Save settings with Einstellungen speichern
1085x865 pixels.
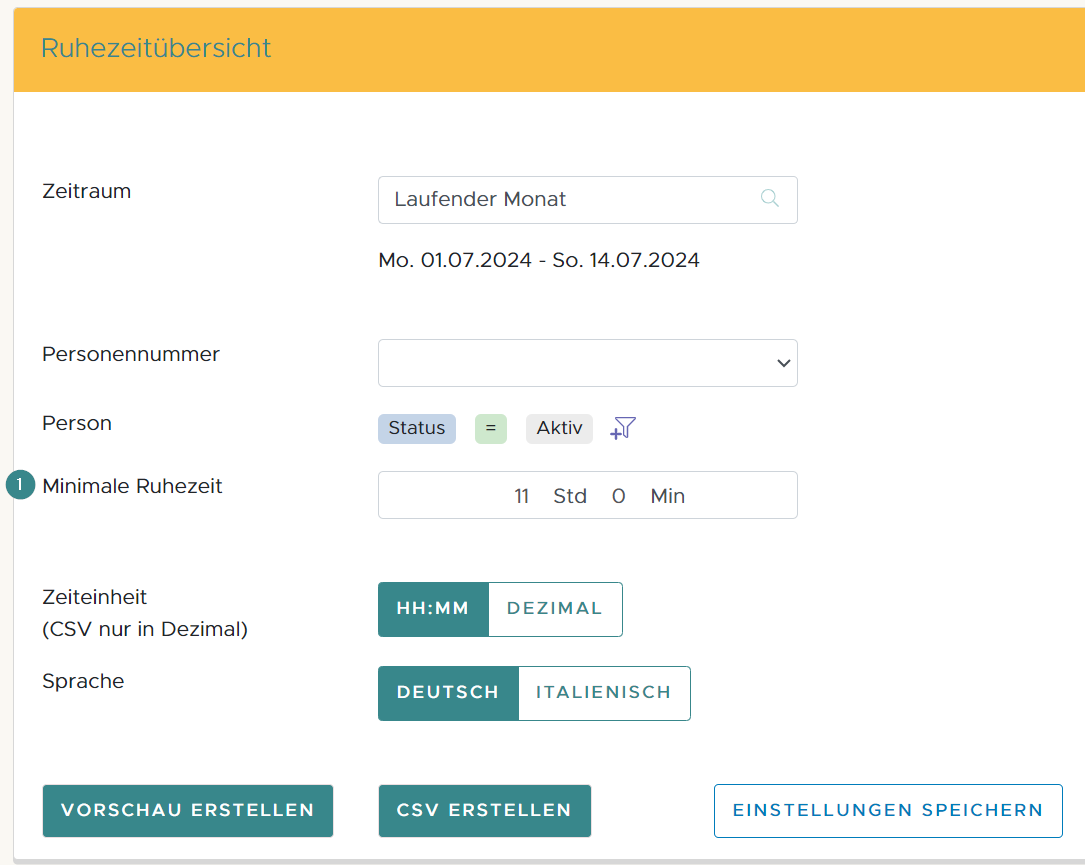tap(888, 811)
